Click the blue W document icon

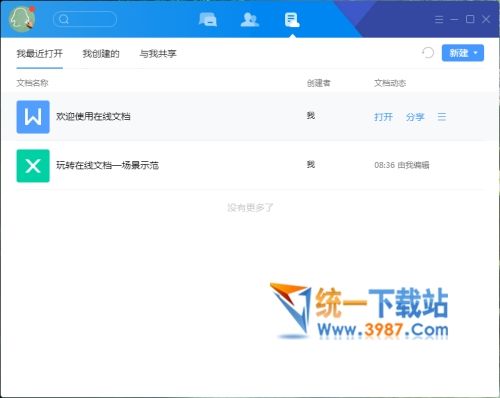point(33,117)
